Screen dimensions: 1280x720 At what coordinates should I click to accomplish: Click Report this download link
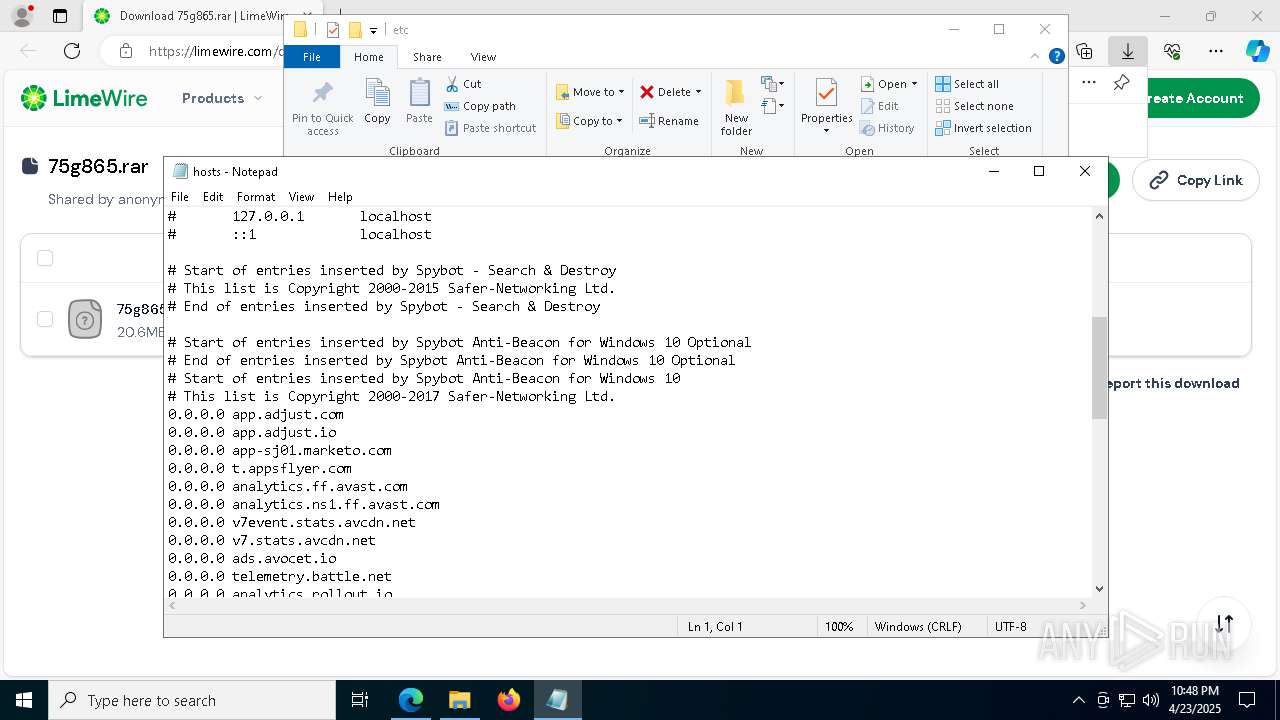pos(1171,383)
